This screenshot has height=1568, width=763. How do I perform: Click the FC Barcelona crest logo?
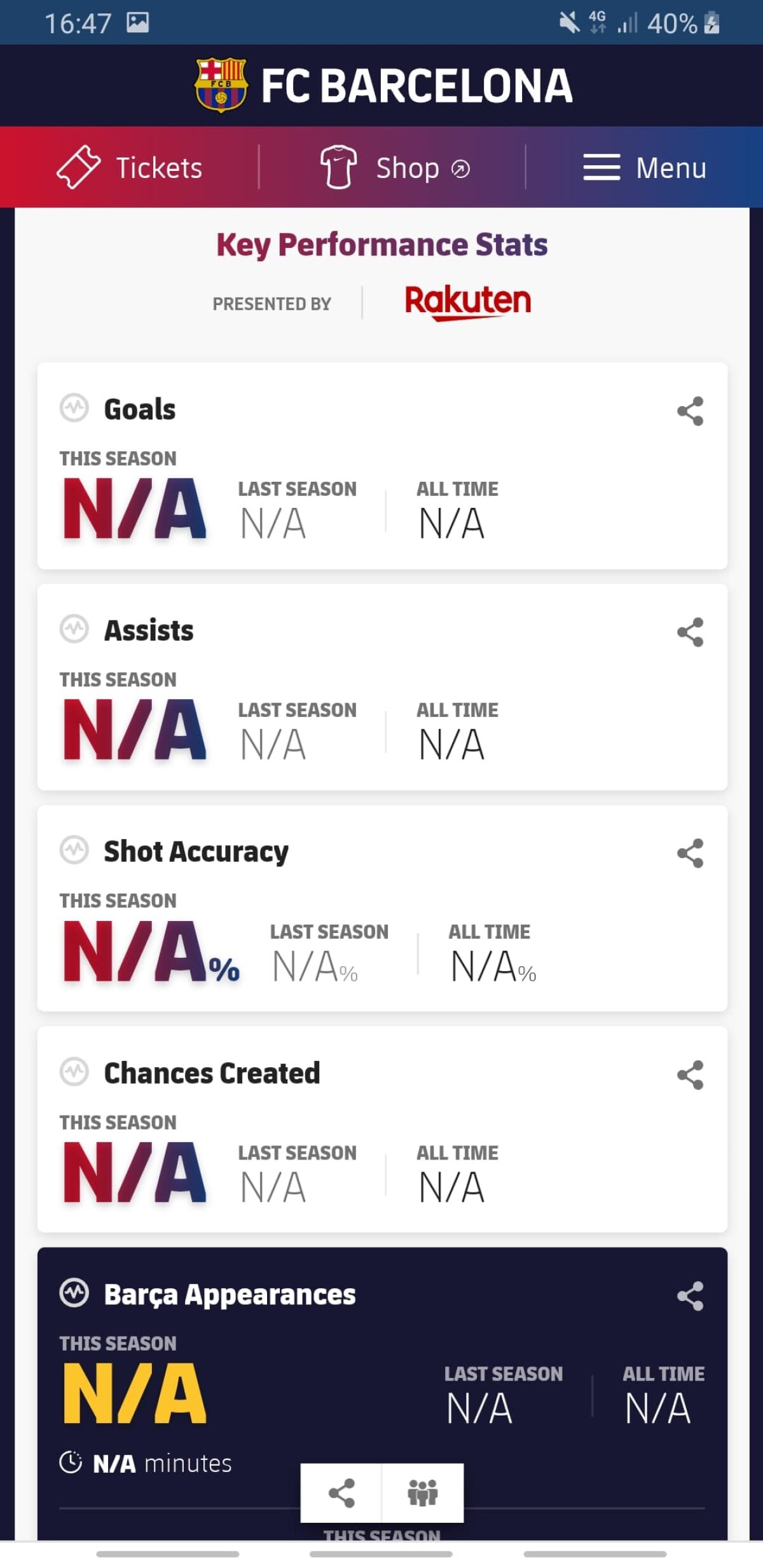(x=221, y=85)
